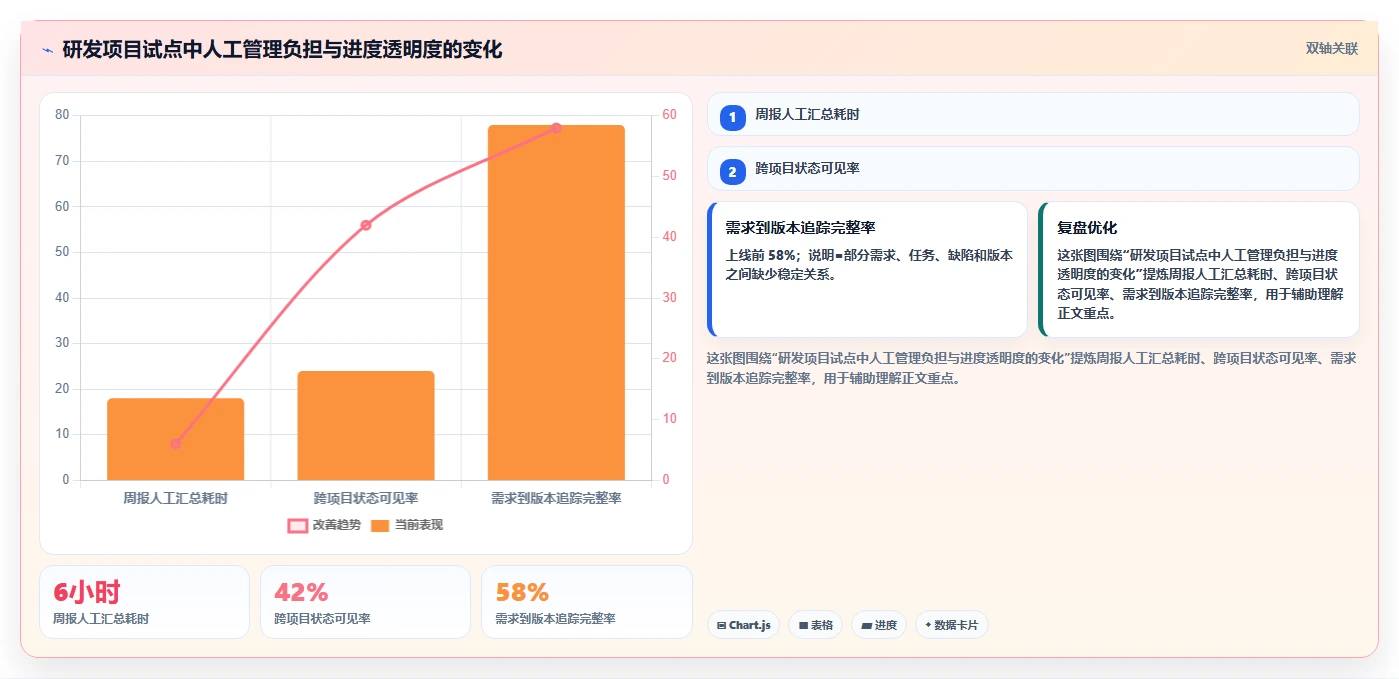Screen dimensions: 1399x679
Task: Click the orange bar for 周报人工汇总耗时
Action: pyautogui.click(x=176, y=439)
